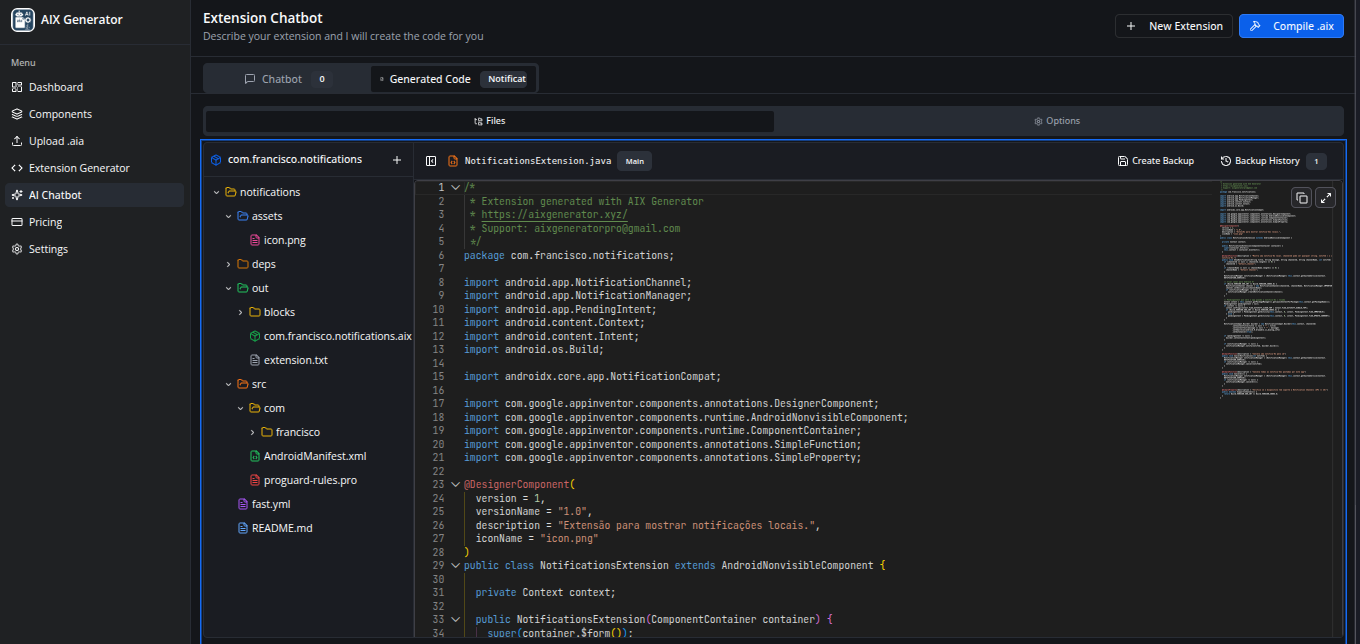Expand the deps folder
1360x644 pixels.
coord(229,264)
